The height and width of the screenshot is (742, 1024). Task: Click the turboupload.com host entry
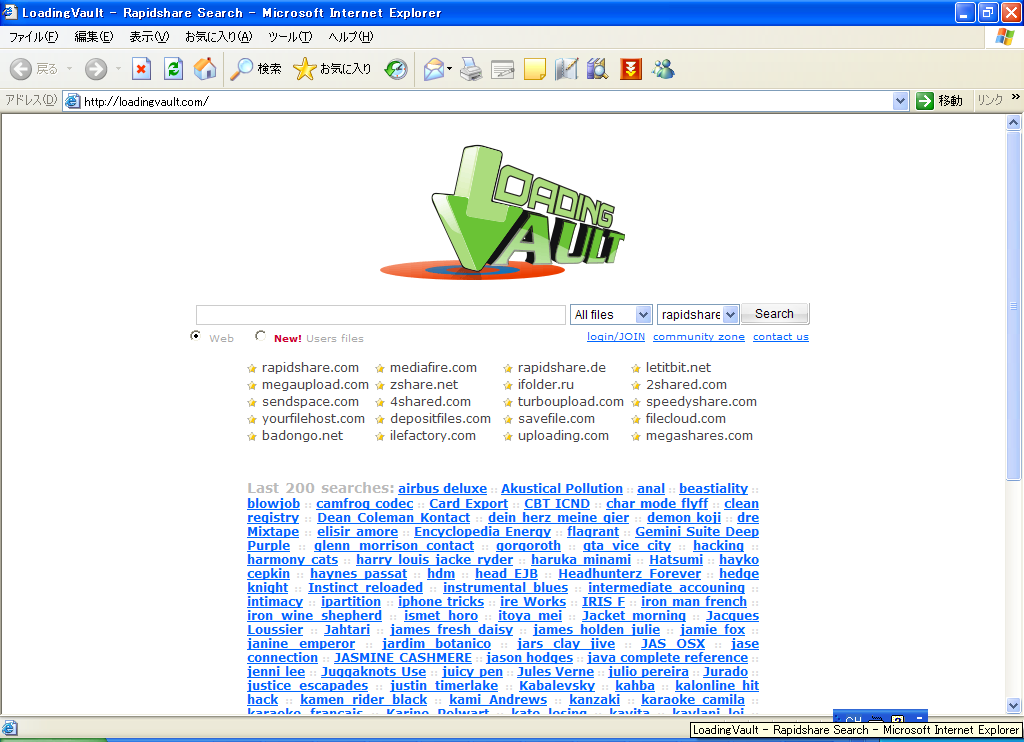(x=571, y=402)
